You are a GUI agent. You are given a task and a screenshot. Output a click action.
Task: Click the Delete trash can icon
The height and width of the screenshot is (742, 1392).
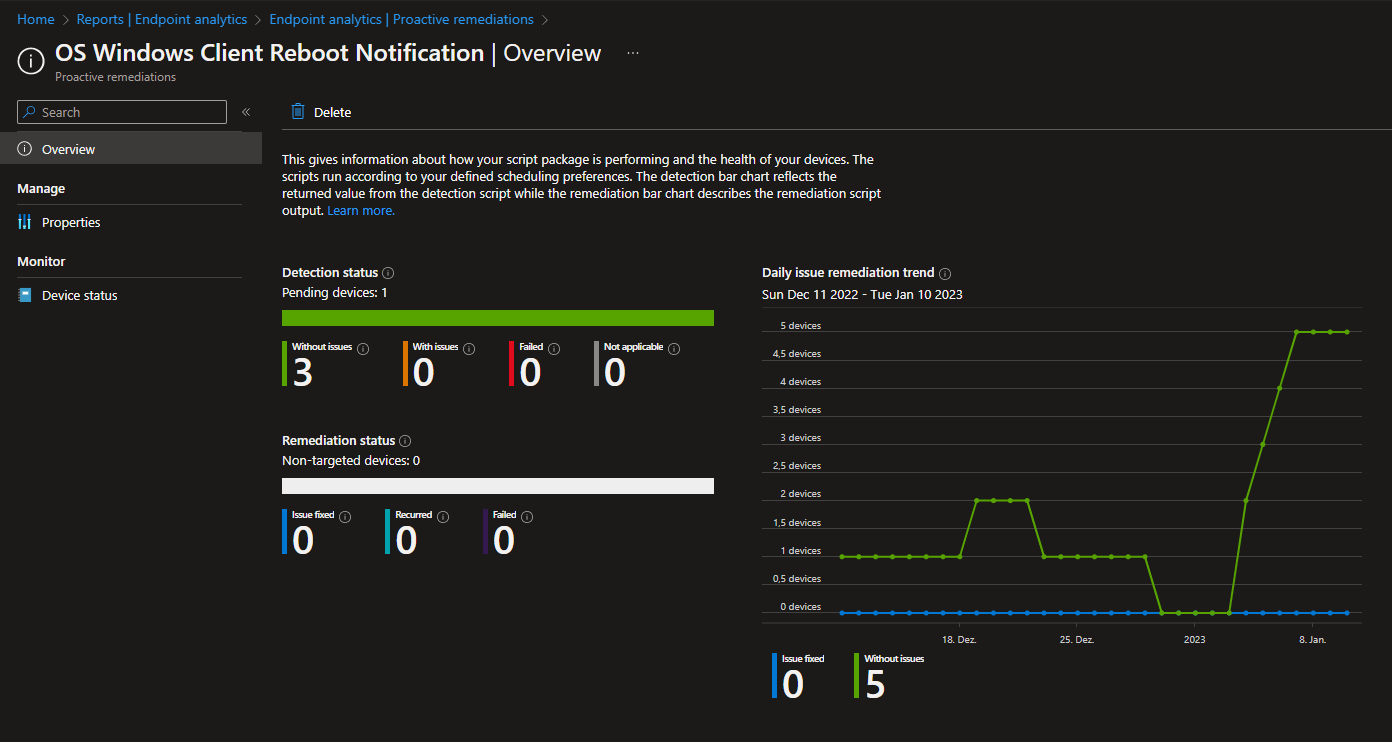(297, 112)
